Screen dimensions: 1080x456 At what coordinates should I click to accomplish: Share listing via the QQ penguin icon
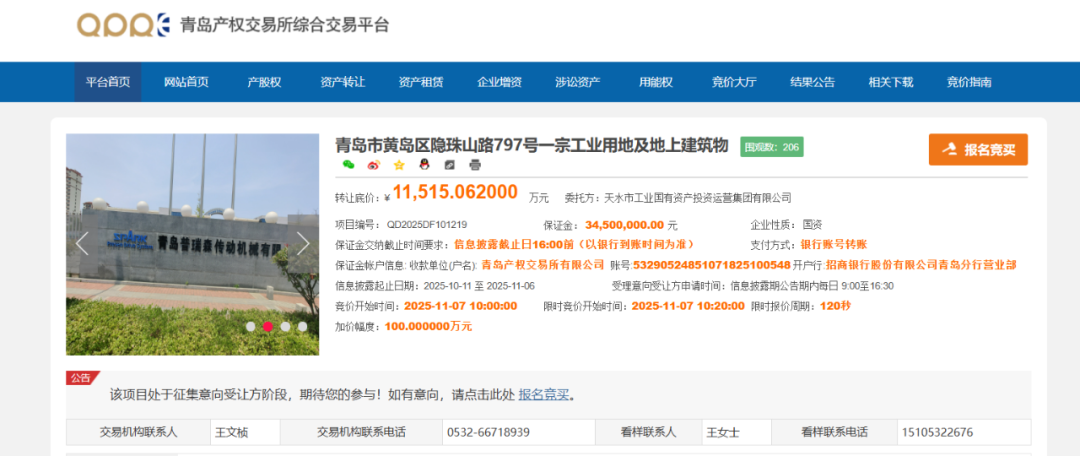pos(424,165)
